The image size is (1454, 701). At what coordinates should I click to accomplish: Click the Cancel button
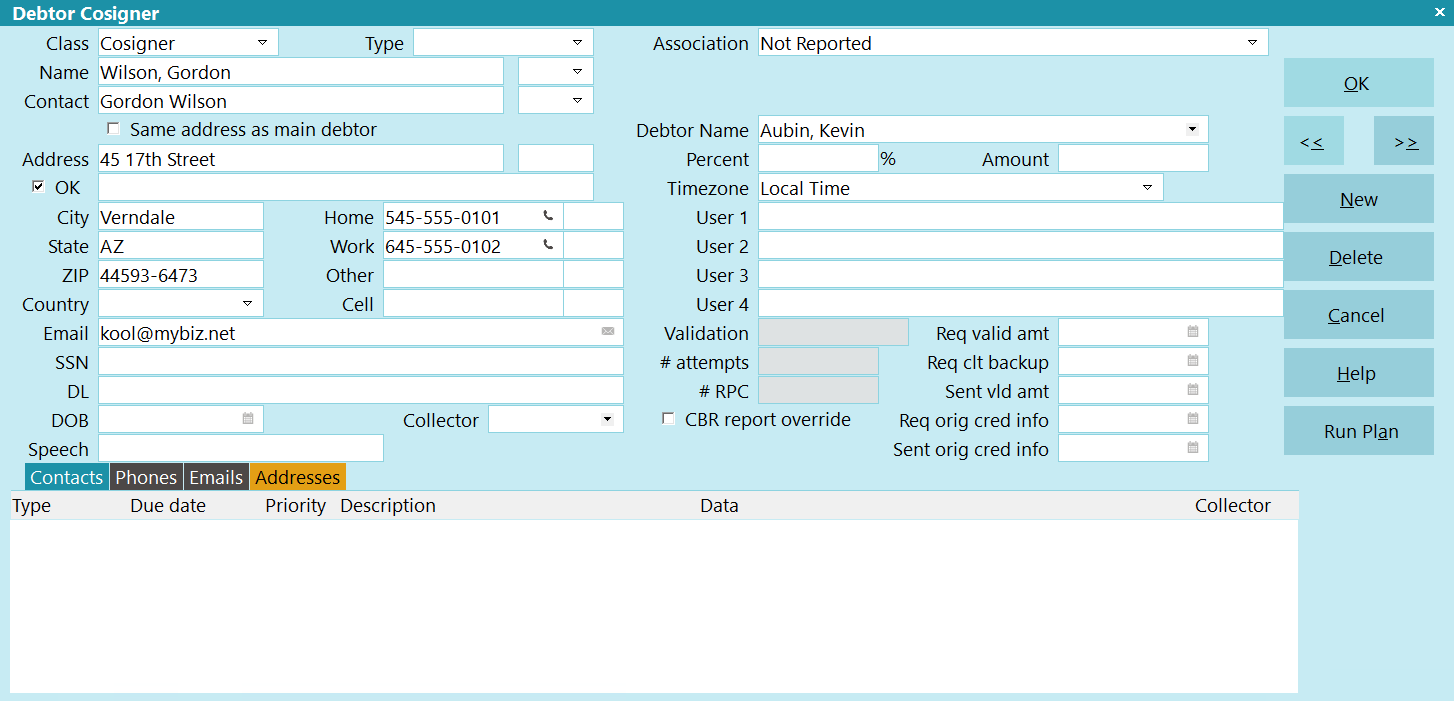click(x=1358, y=315)
